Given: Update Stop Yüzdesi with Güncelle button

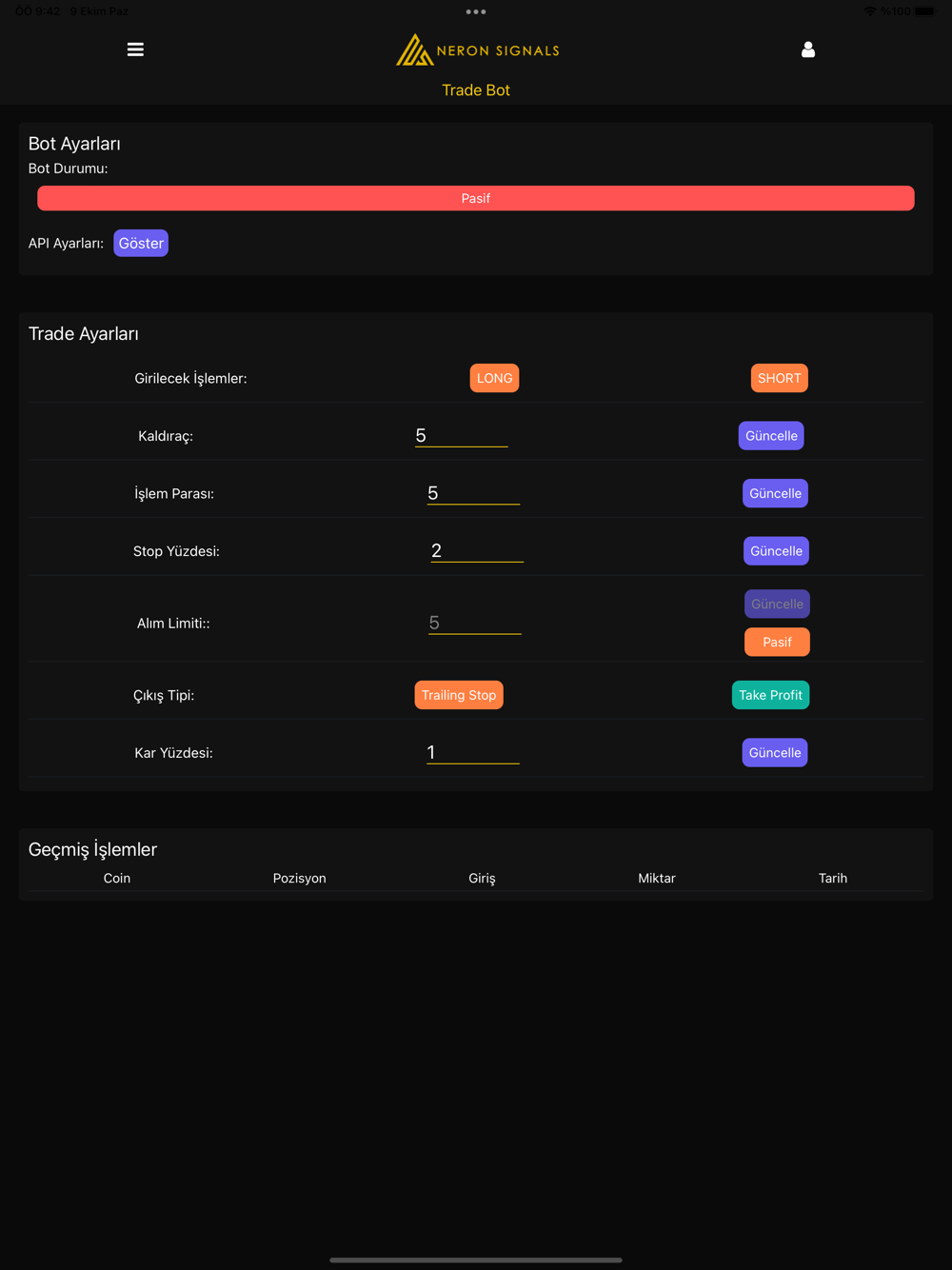Looking at the screenshot, I should (x=776, y=551).
